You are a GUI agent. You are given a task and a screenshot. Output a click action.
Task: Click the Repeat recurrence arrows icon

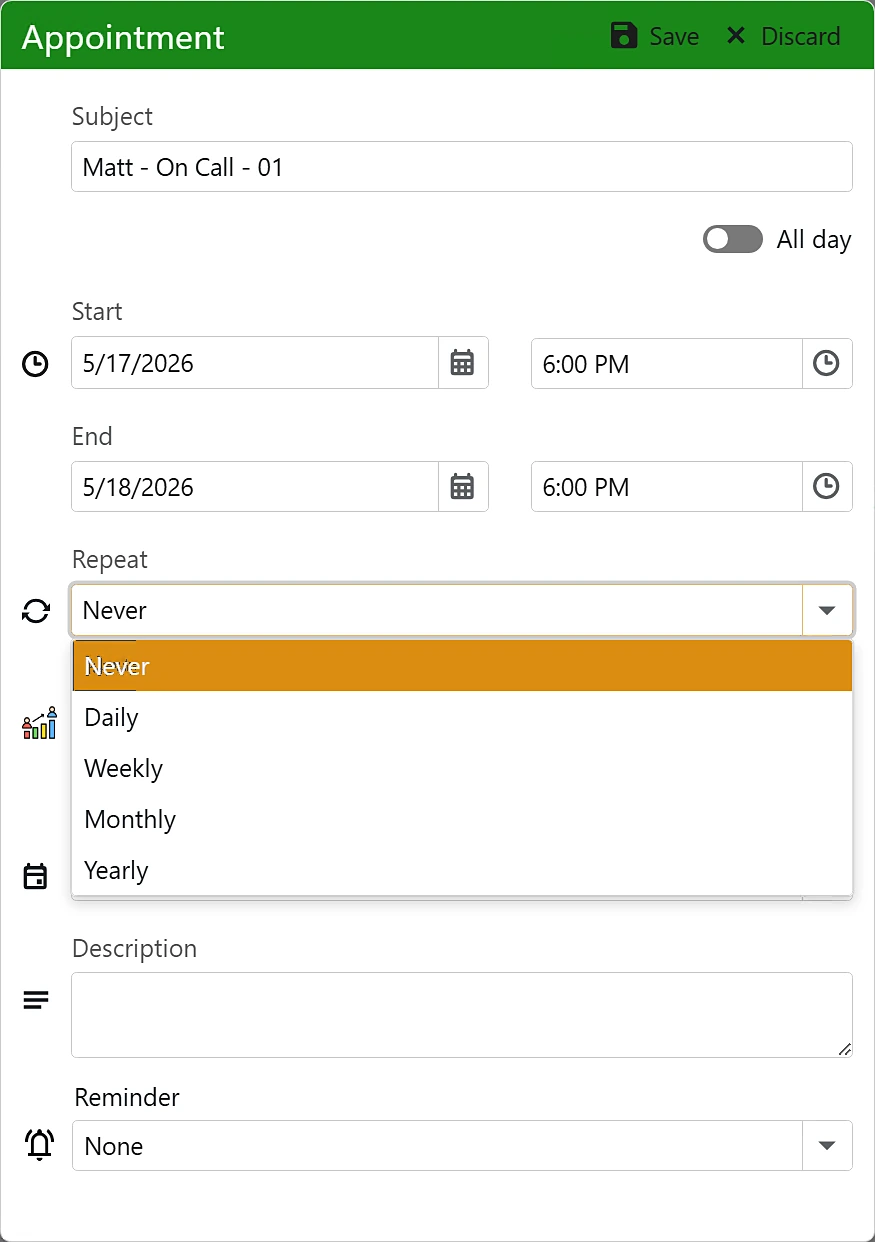35,611
